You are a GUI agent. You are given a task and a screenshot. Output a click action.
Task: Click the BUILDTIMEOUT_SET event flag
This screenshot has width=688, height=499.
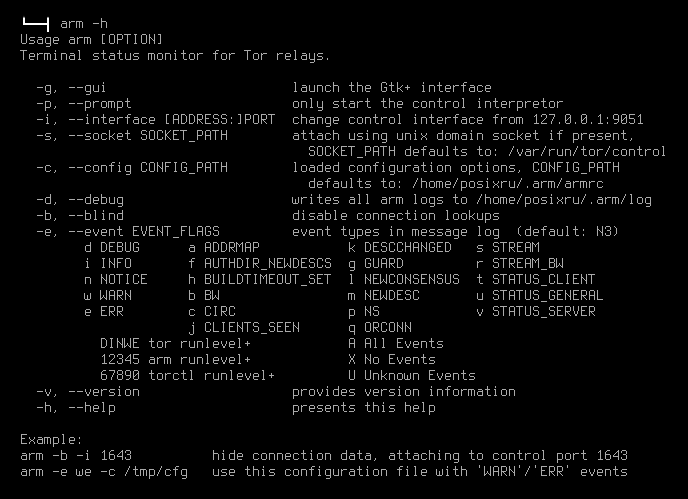260,280
